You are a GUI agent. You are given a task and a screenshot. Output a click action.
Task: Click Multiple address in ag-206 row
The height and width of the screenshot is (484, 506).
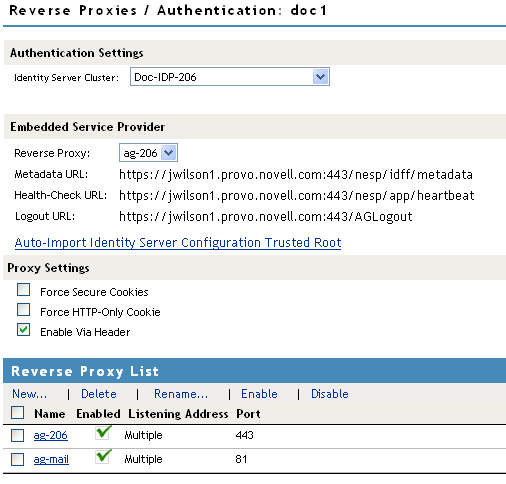tap(143, 435)
